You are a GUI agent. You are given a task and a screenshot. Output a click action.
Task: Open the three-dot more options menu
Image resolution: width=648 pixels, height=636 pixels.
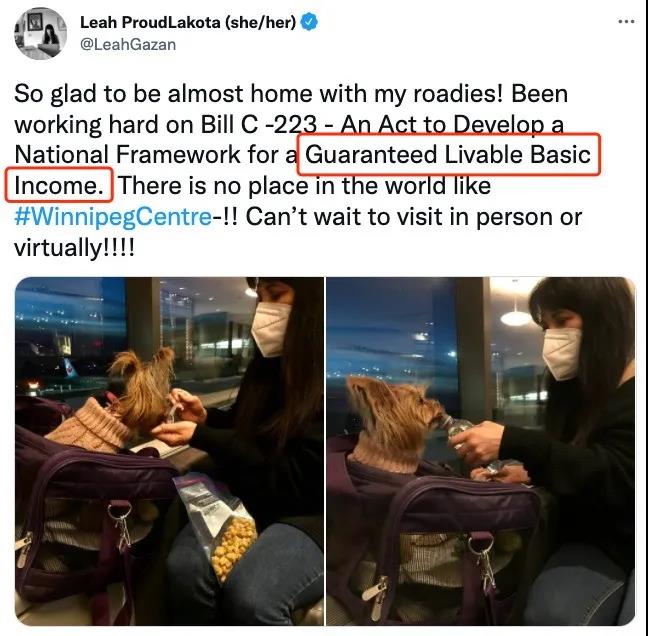pos(626,21)
